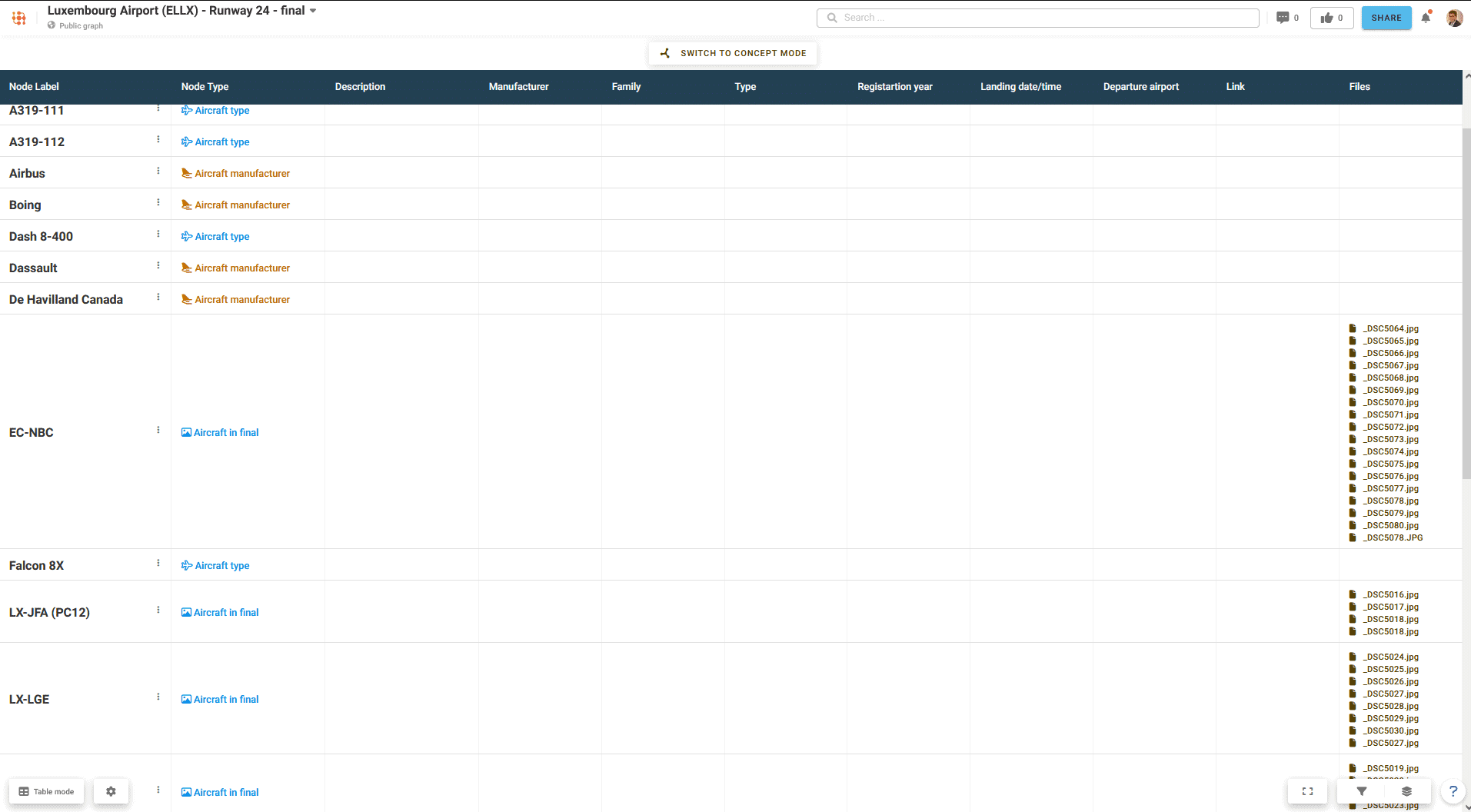This screenshot has height=812, width=1471.
Task: Click the Files column header
Action: (x=1359, y=87)
